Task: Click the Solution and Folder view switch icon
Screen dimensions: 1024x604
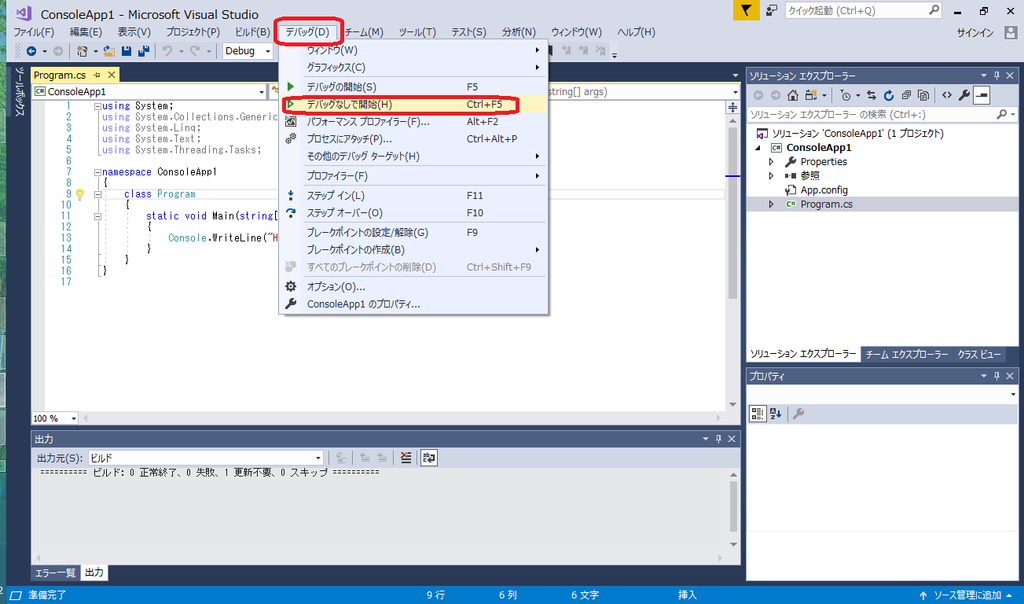Action: click(x=810, y=95)
